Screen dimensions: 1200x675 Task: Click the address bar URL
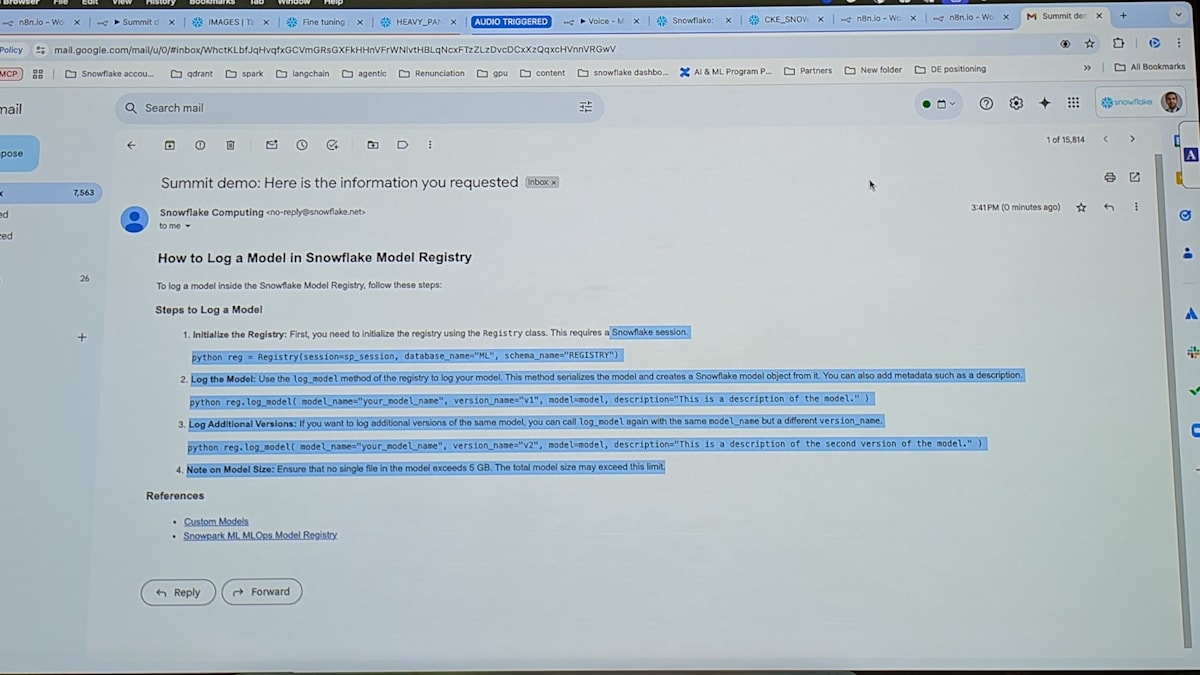click(335, 49)
